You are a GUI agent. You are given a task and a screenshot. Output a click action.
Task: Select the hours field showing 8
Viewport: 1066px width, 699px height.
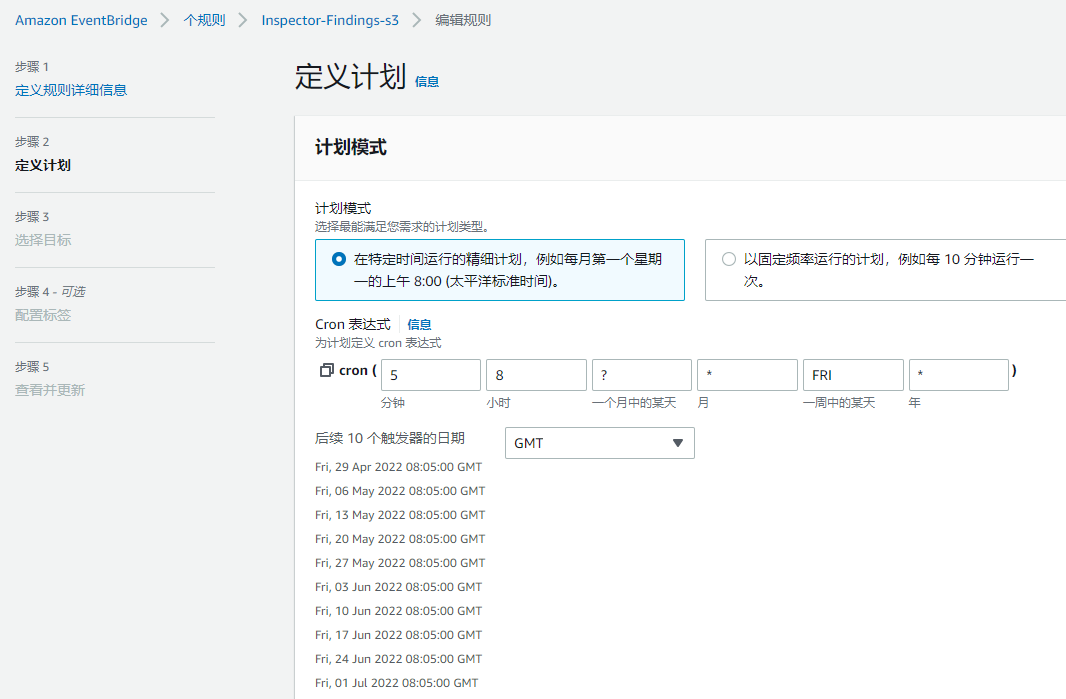point(536,374)
